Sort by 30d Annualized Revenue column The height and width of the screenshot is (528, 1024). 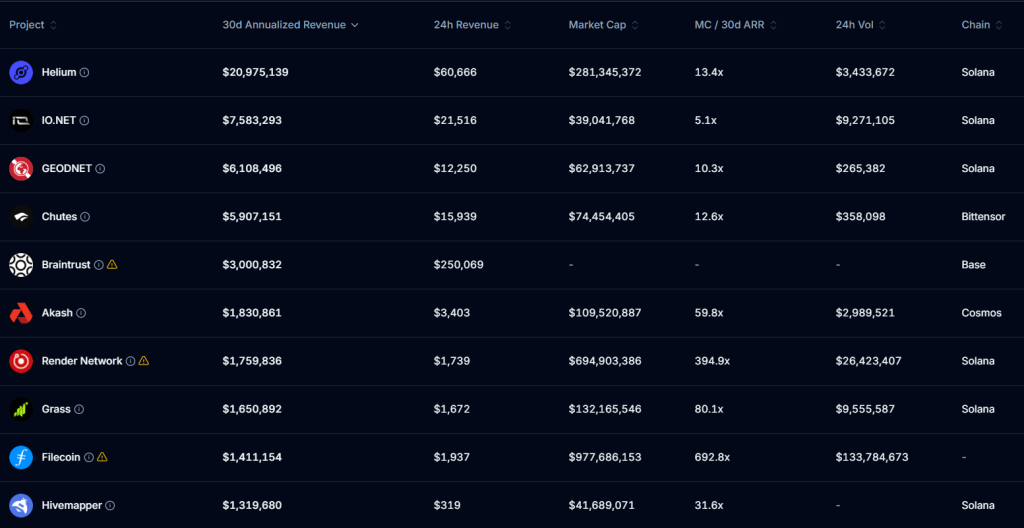coord(290,25)
